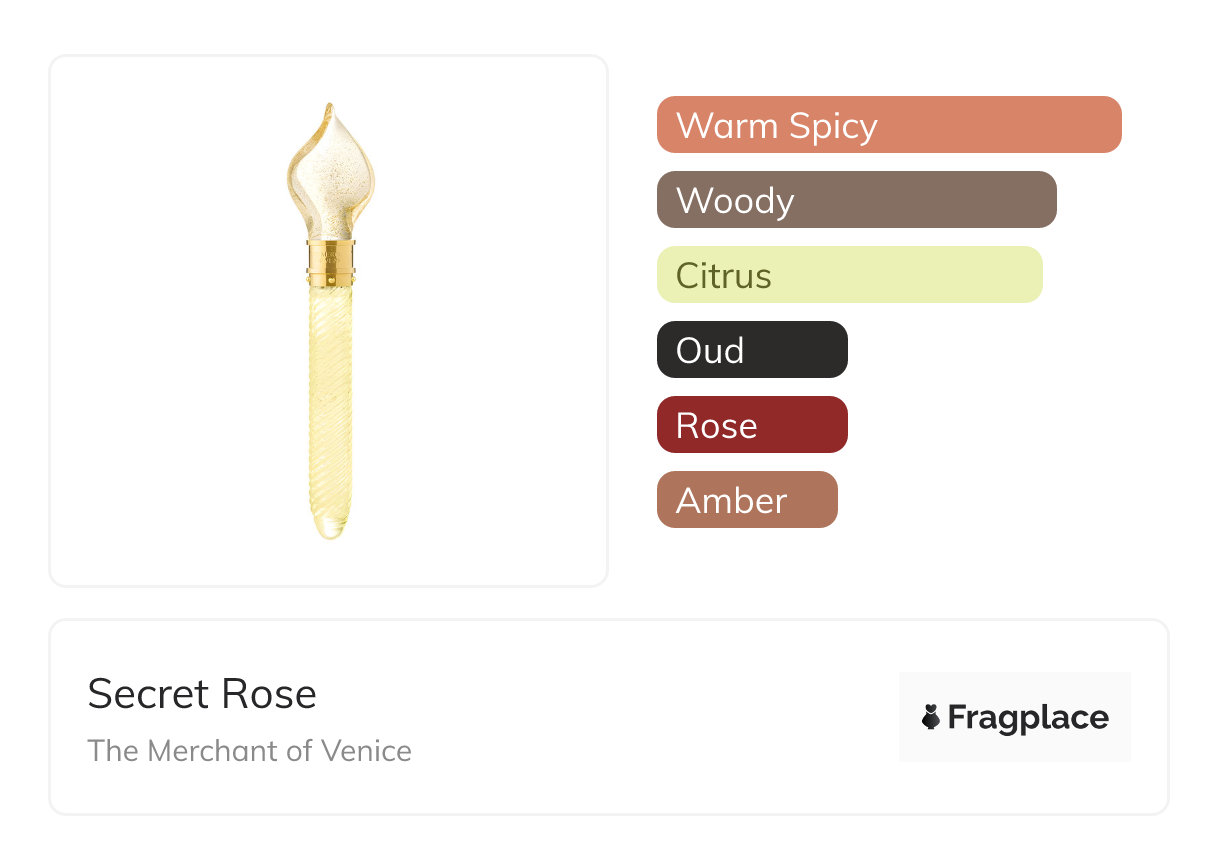Image resolution: width=1218 pixels, height=864 pixels.
Task: Choose the pale green Citrus accord bar
Action: click(849, 275)
